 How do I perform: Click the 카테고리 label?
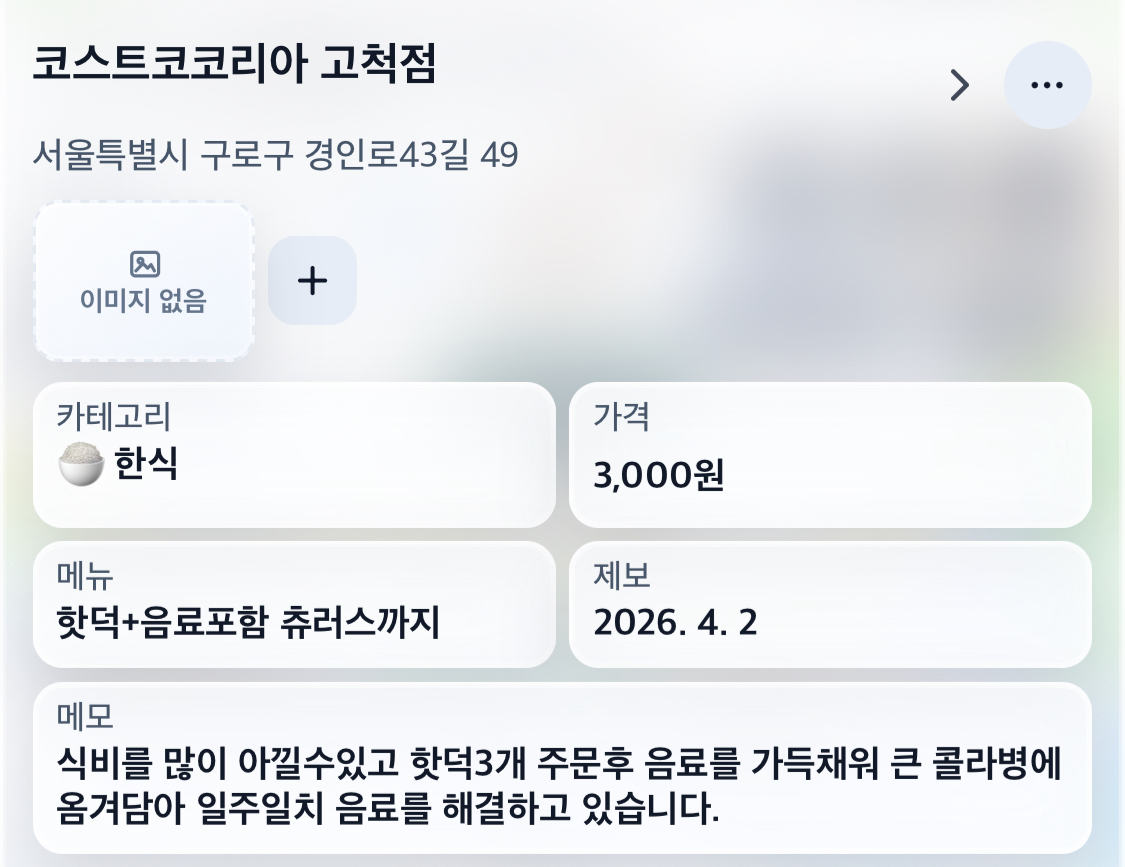pyautogui.click(x=113, y=415)
